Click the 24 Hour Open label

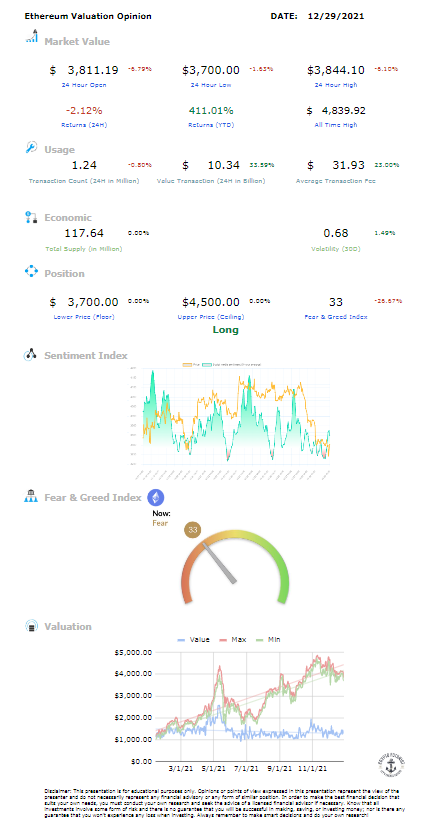(x=84, y=85)
